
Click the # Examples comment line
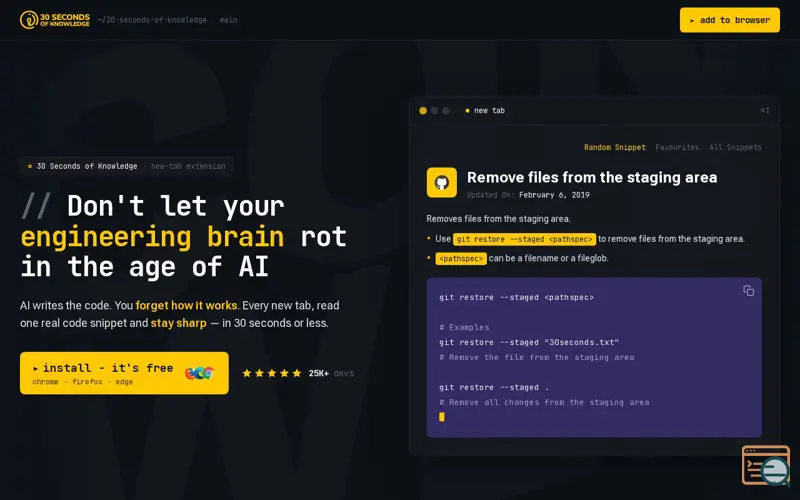(464, 328)
